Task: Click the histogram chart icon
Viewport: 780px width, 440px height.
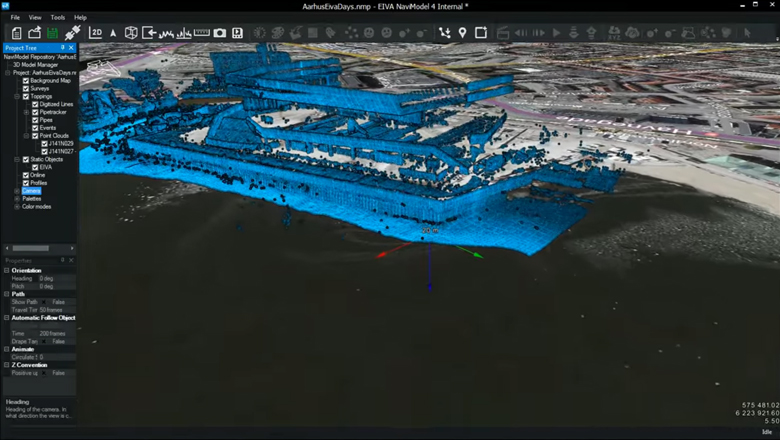Action: 184,33
